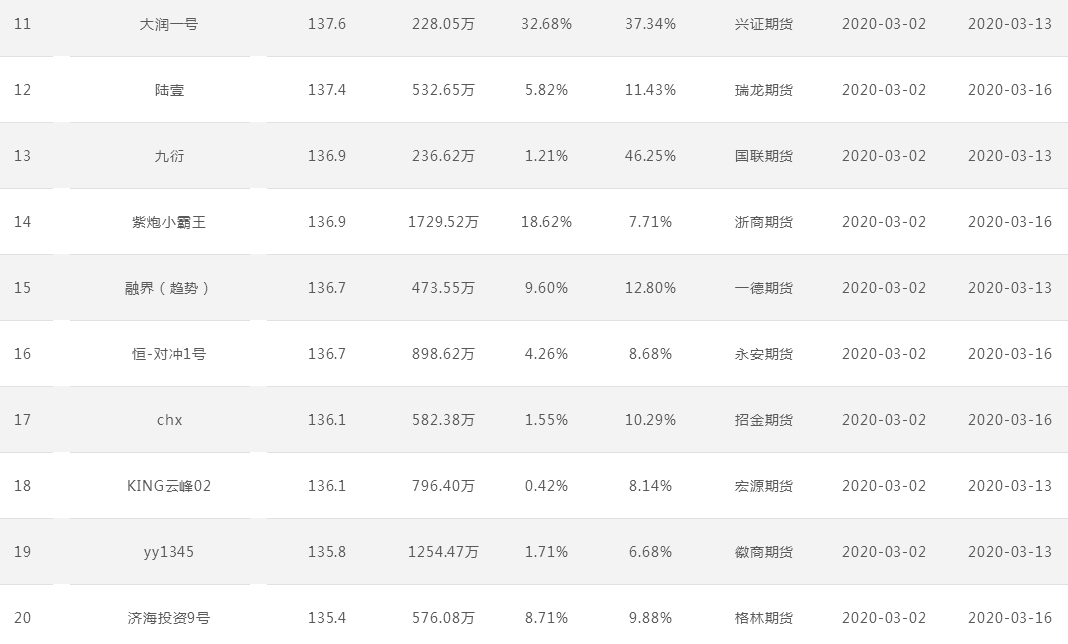
Task: Click the 浙商期货 company cell
Action: coord(764,222)
